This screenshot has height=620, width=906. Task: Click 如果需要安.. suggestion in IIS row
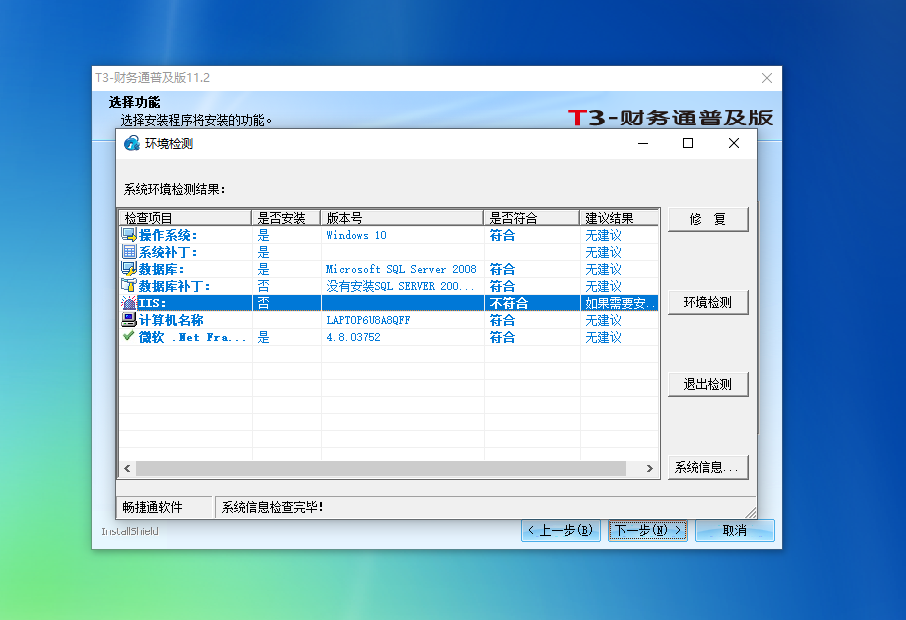tap(620, 303)
